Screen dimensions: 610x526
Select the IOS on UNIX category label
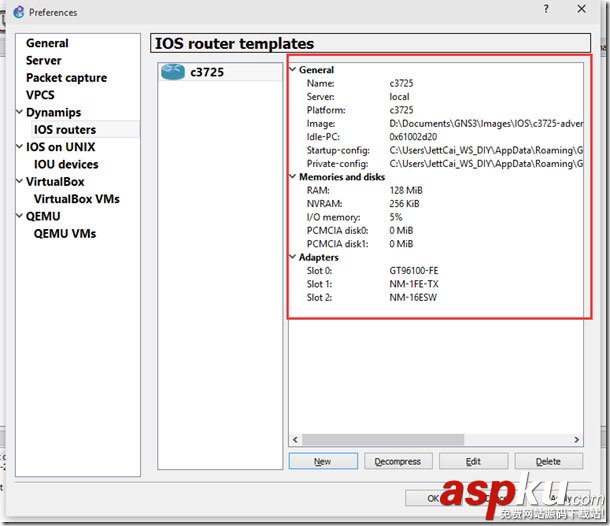pos(61,147)
